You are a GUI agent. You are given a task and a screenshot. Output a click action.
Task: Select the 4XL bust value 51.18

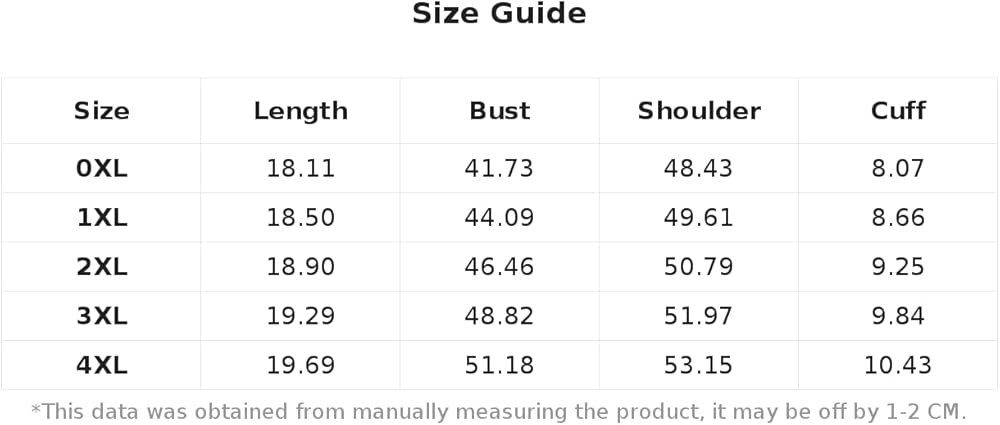pyautogui.click(x=499, y=366)
